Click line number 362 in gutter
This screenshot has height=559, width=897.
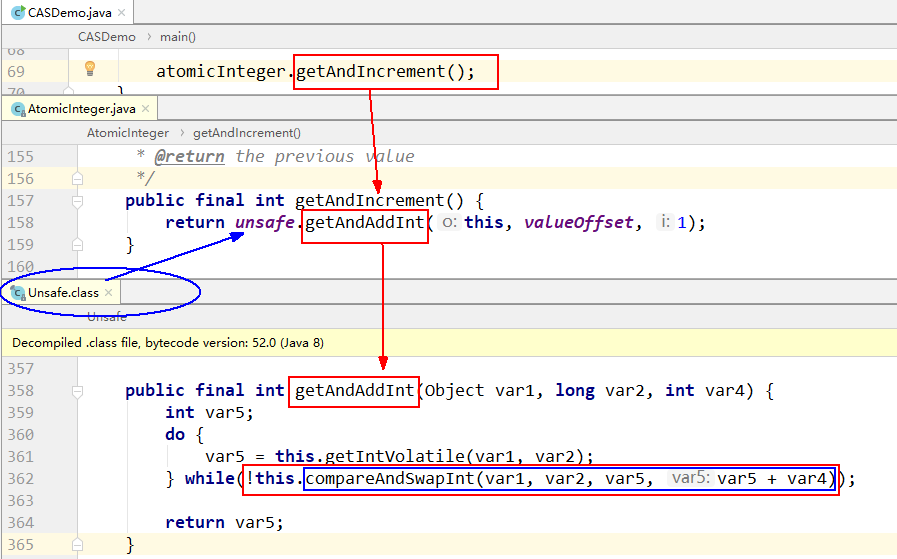[x=21, y=478]
